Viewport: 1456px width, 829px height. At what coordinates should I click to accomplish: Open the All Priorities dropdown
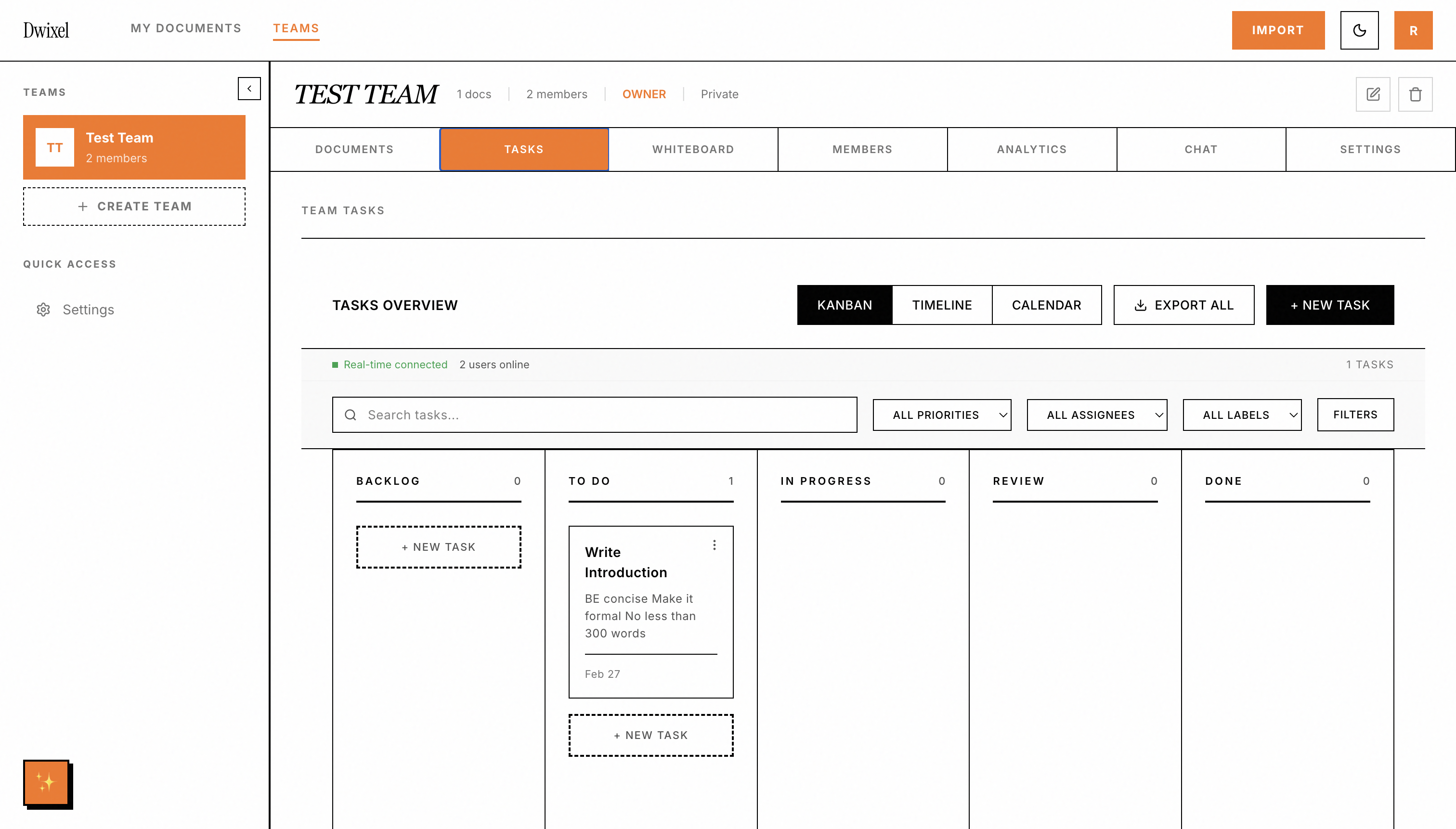point(942,414)
